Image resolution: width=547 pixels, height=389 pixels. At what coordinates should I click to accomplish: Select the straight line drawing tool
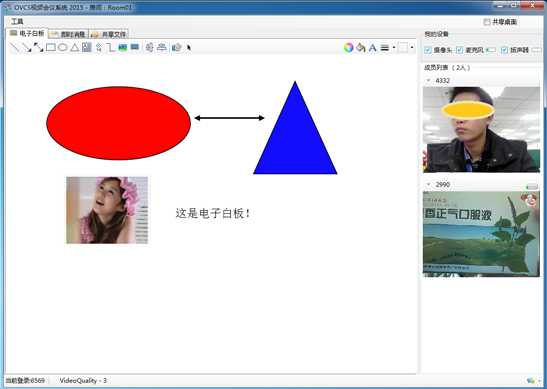tap(15, 47)
